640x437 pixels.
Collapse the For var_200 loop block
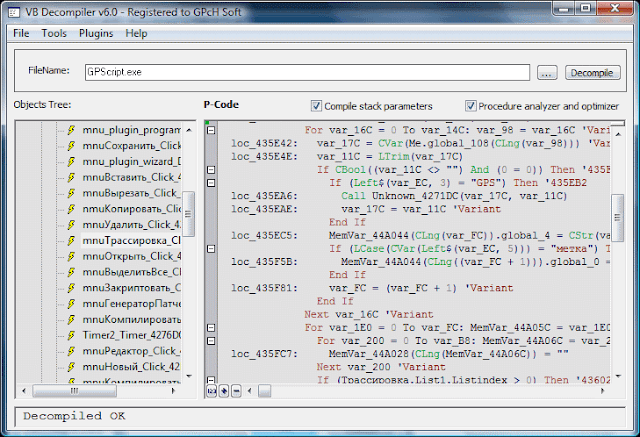click(x=211, y=341)
